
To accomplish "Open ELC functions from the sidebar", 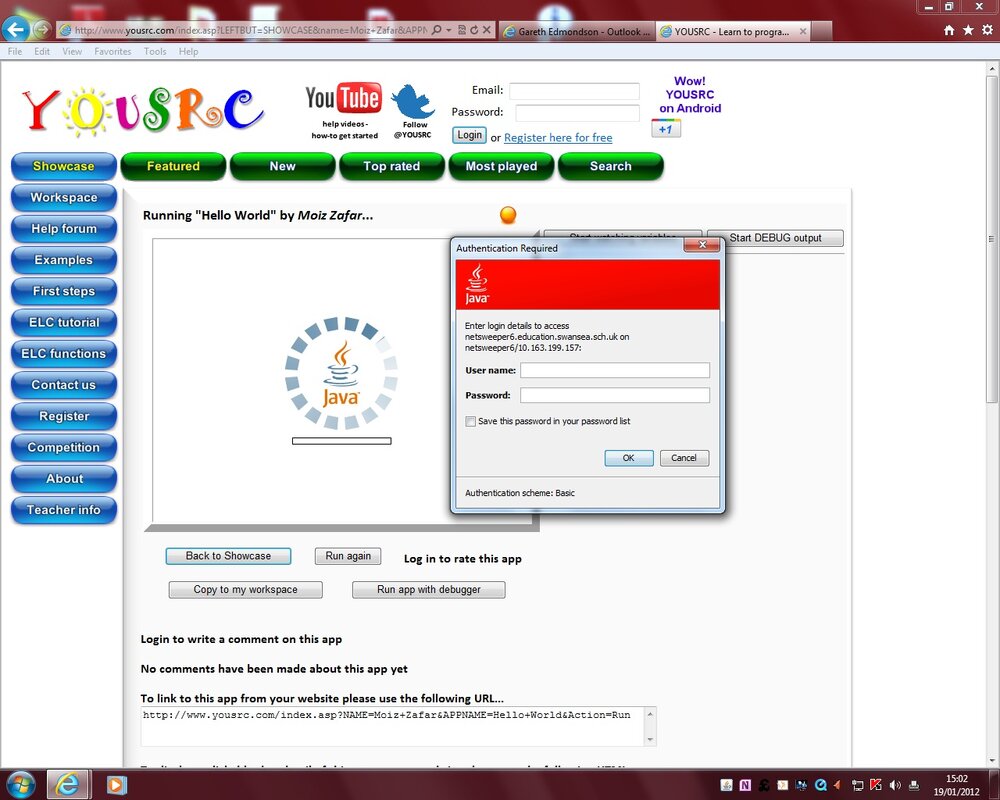I will click(64, 353).
